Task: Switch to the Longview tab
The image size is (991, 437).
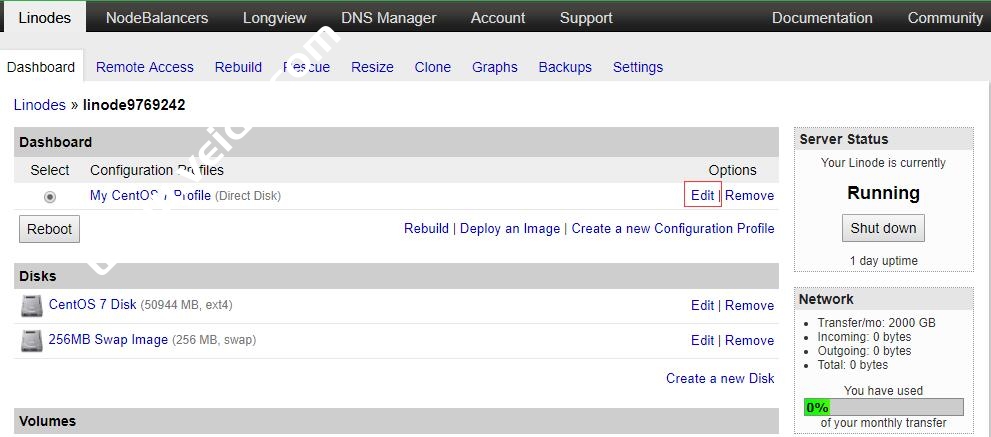Action: (275, 18)
